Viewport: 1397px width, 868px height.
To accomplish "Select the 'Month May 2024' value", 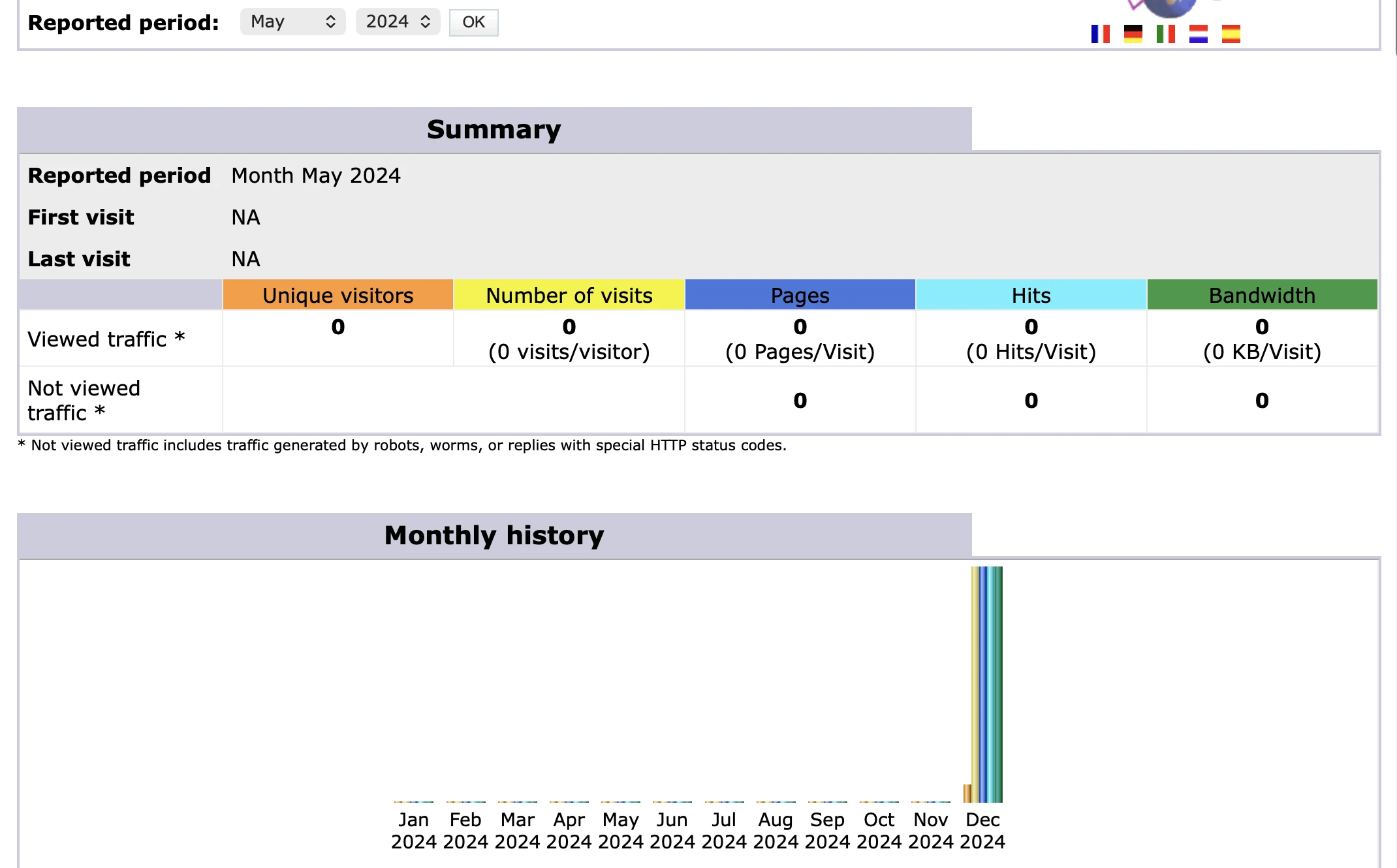I will coord(316,176).
